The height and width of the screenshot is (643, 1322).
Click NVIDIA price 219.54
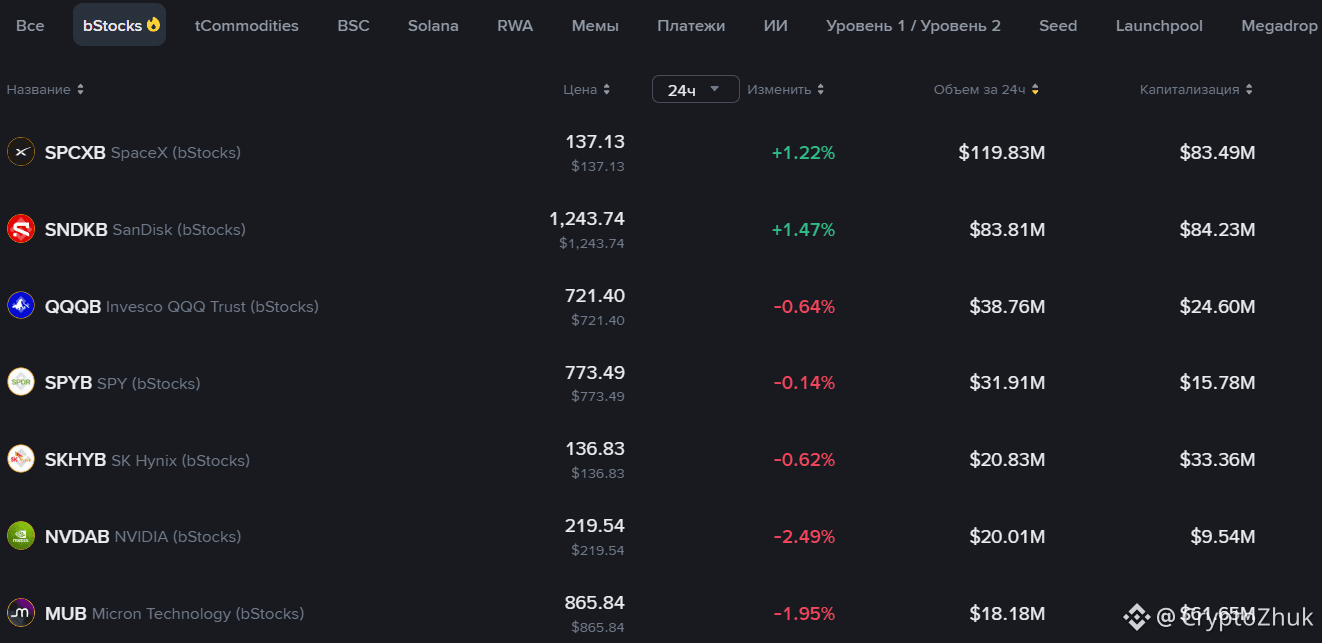[595, 526]
